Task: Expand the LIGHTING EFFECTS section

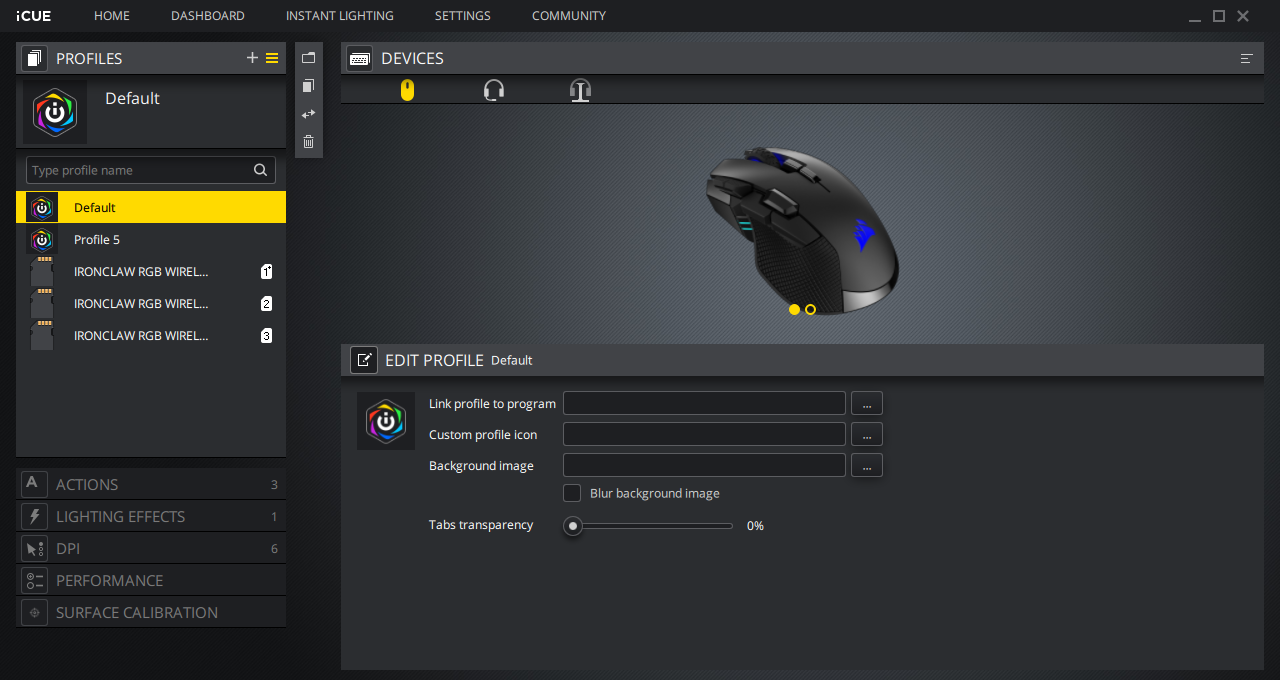Action: [151, 516]
